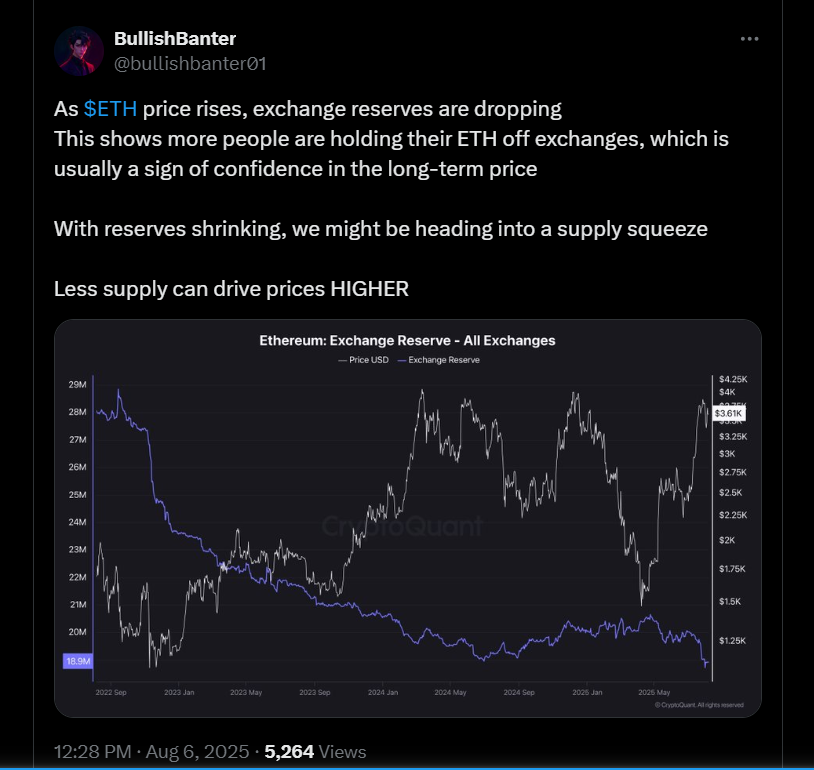The width and height of the screenshot is (814, 770).
Task: Click the 2024 Jan axis label
Action: point(383,692)
